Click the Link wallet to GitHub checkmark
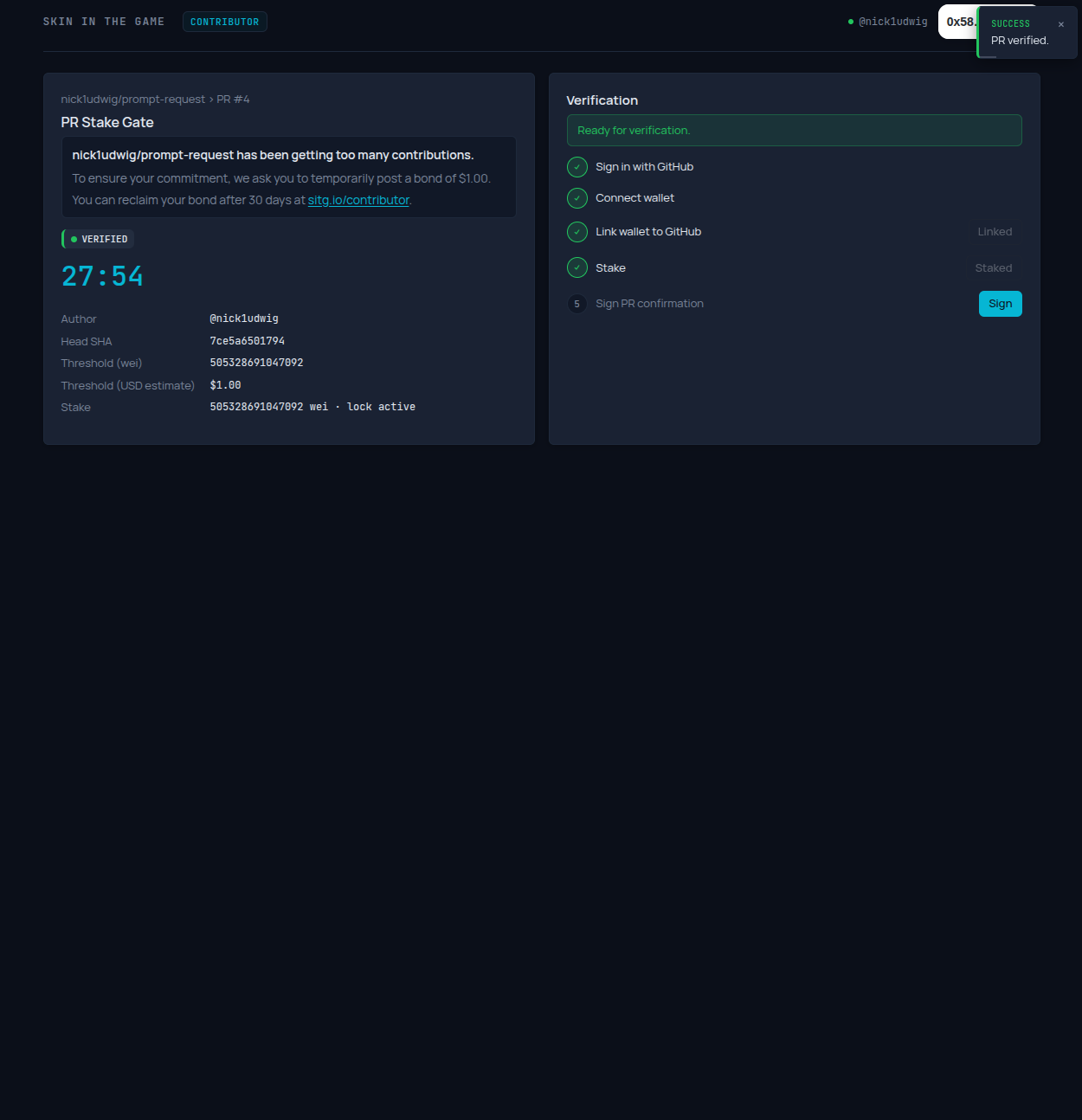The width and height of the screenshot is (1082, 1120). (x=577, y=232)
